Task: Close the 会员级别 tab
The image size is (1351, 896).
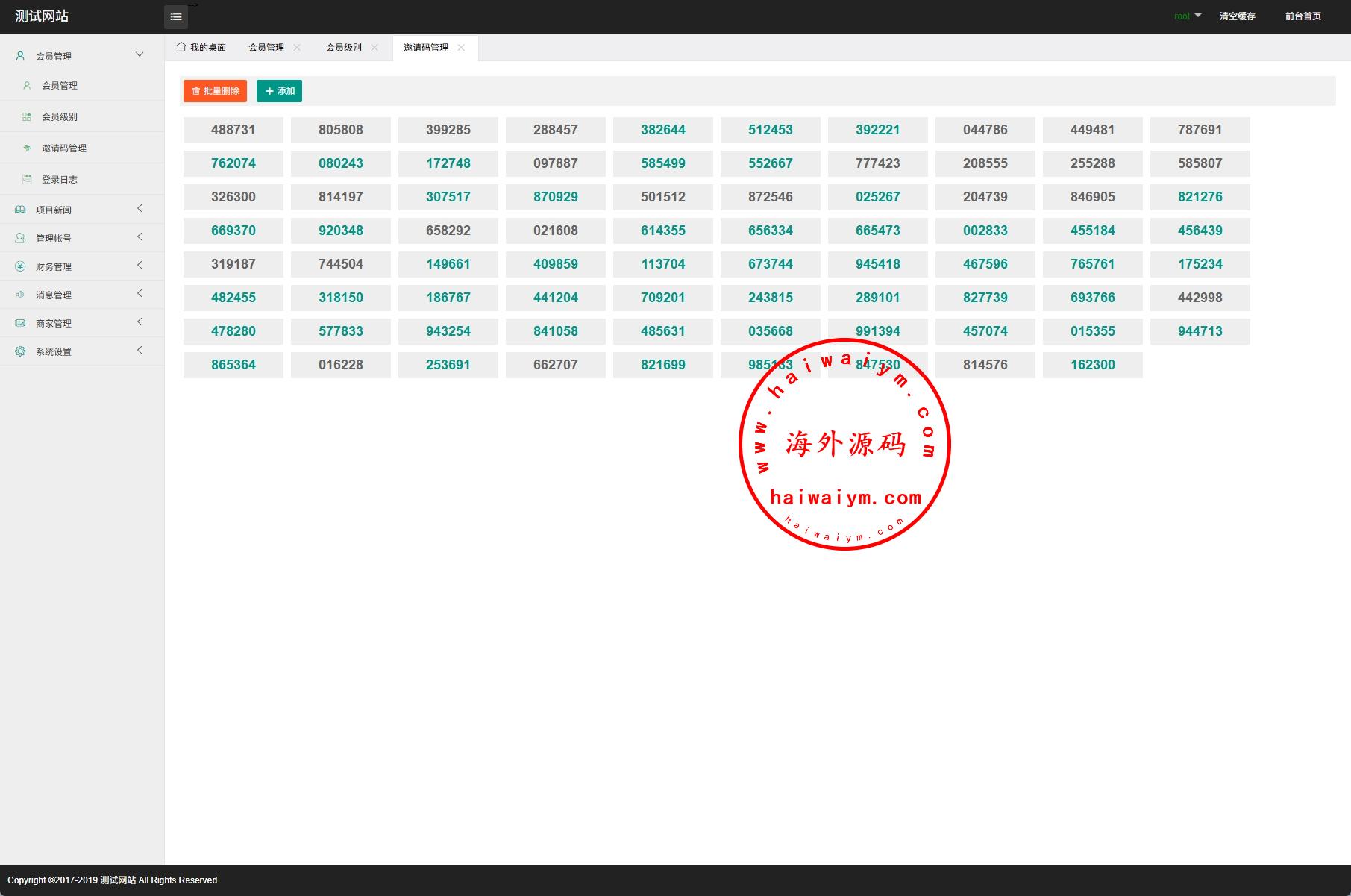Action: coord(374,48)
